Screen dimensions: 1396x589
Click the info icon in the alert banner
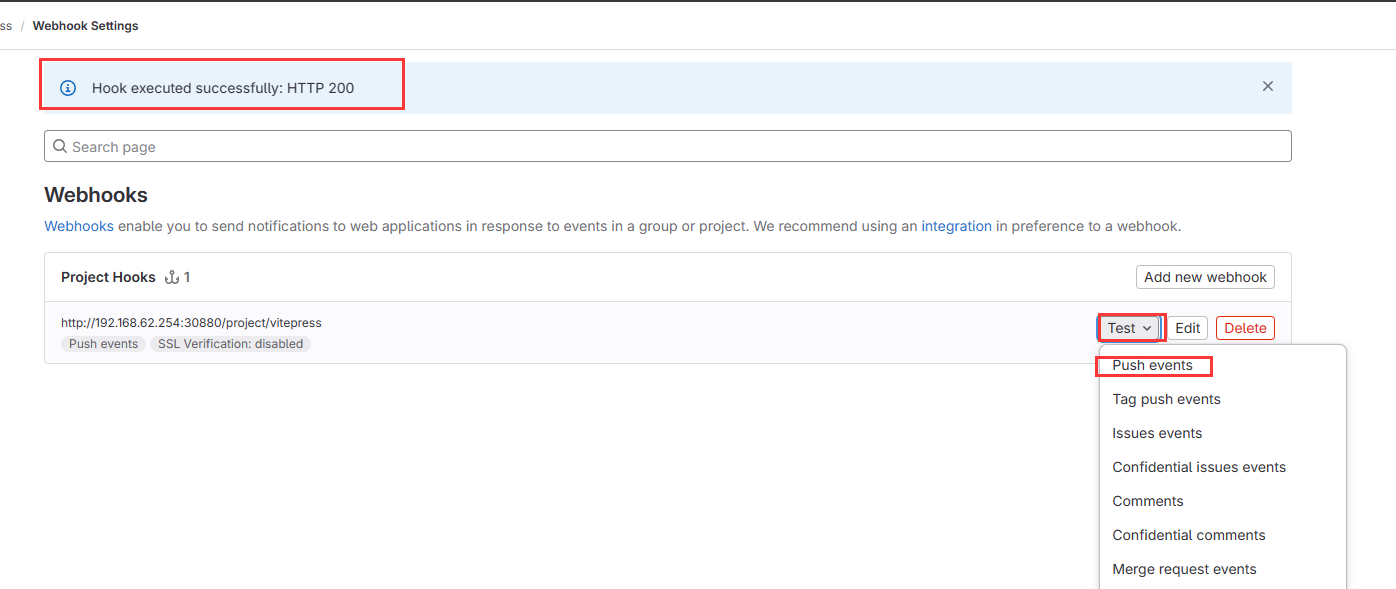click(68, 88)
